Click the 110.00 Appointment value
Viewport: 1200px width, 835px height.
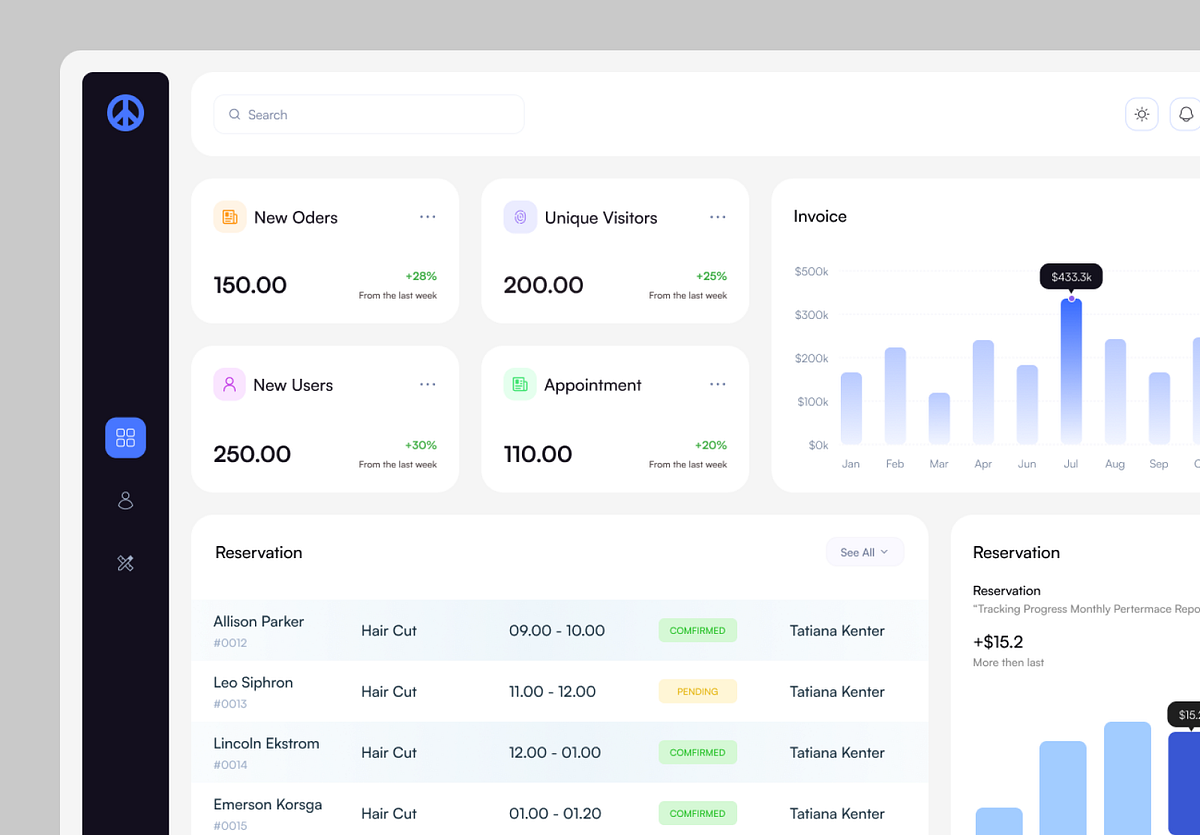pyautogui.click(x=538, y=454)
